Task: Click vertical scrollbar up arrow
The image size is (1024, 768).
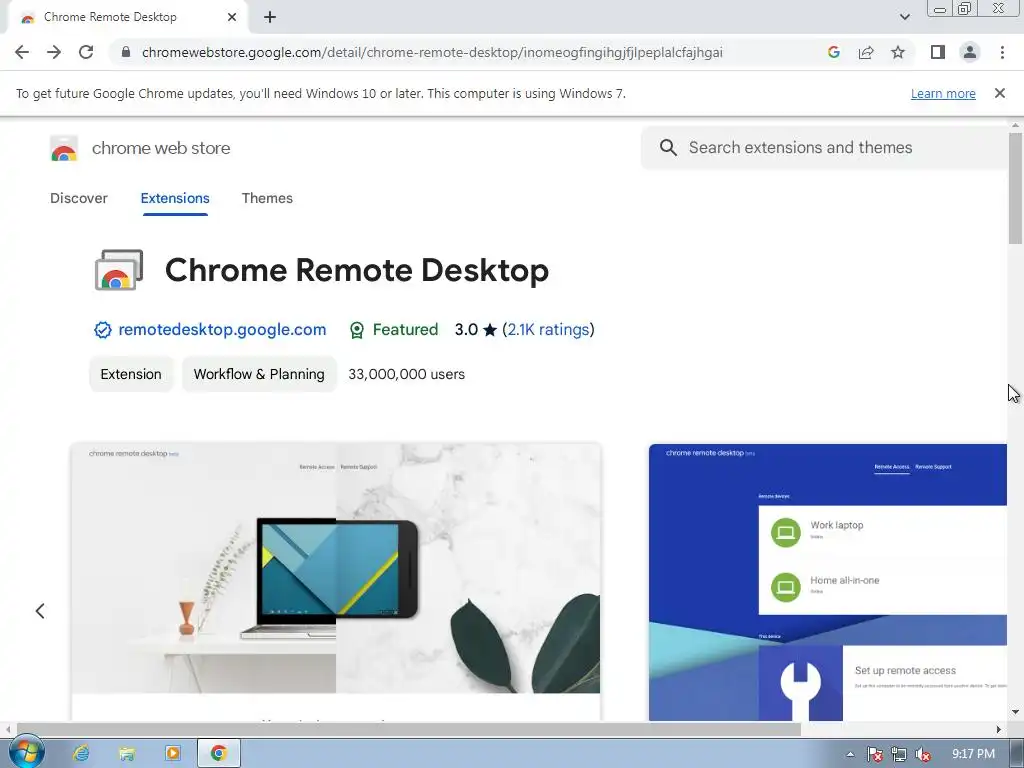Action: point(1016,125)
